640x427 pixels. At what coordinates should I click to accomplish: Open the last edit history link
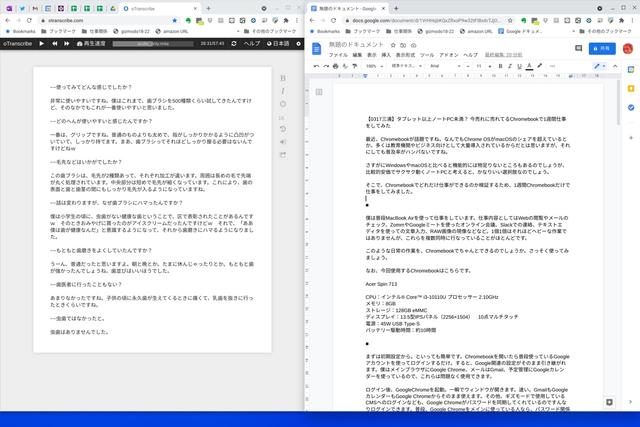pyautogui.click(x=503, y=55)
